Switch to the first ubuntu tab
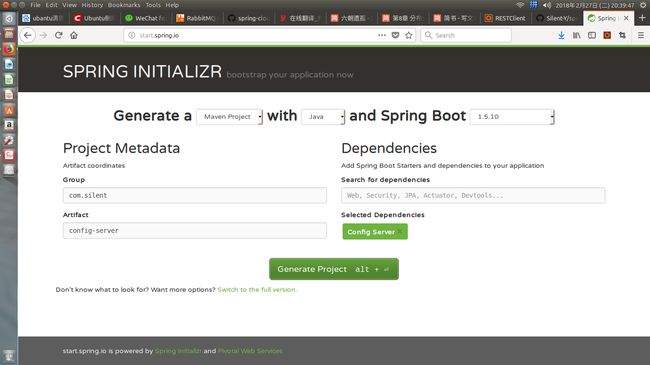 pos(44,18)
